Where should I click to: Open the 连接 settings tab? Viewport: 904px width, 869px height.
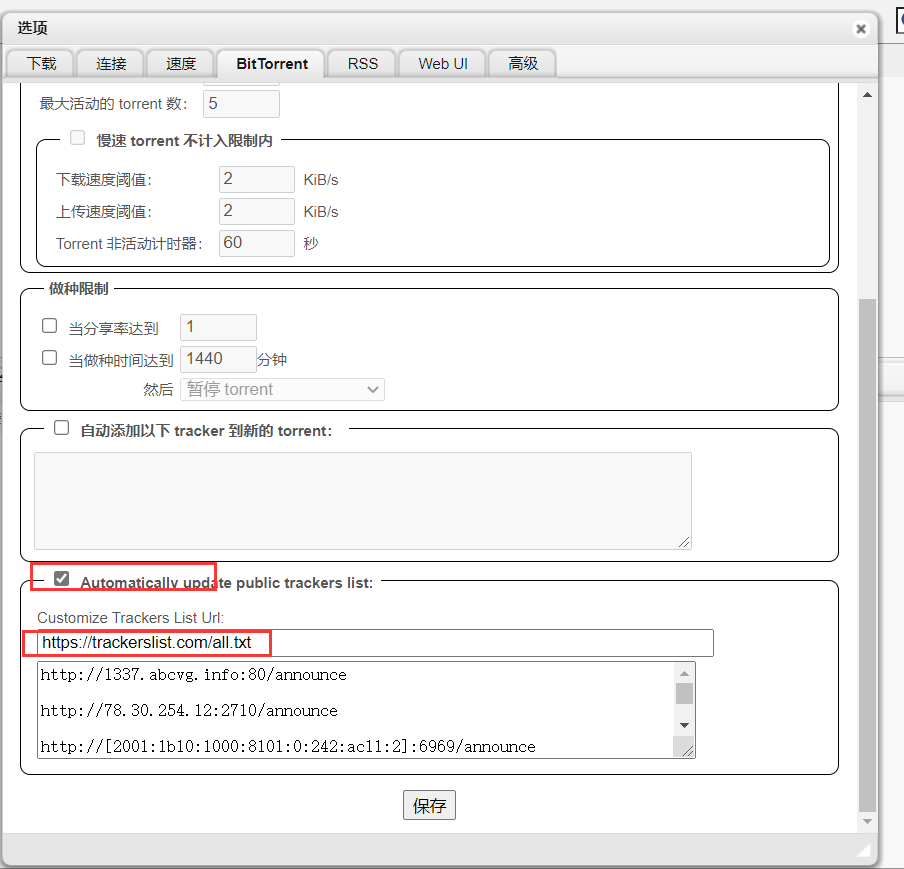[x=111, y=63]
